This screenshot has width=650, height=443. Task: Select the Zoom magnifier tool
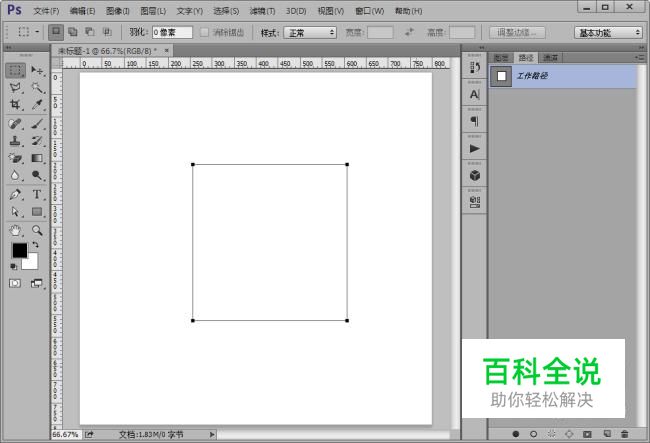coord(37,230)
